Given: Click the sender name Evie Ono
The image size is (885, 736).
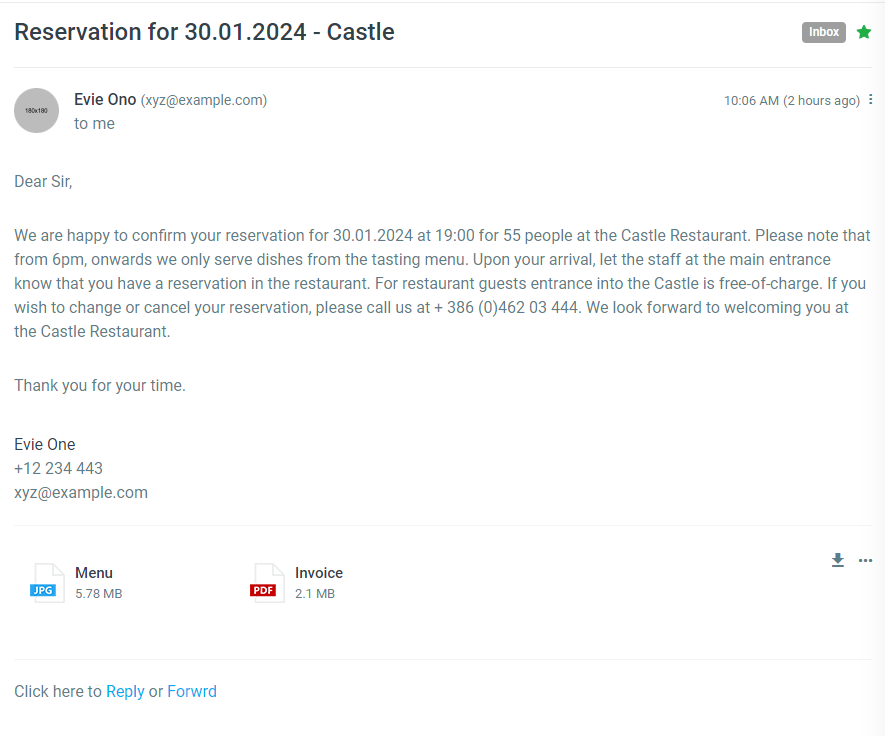Looking at the screenshot, I should point(105,100).
